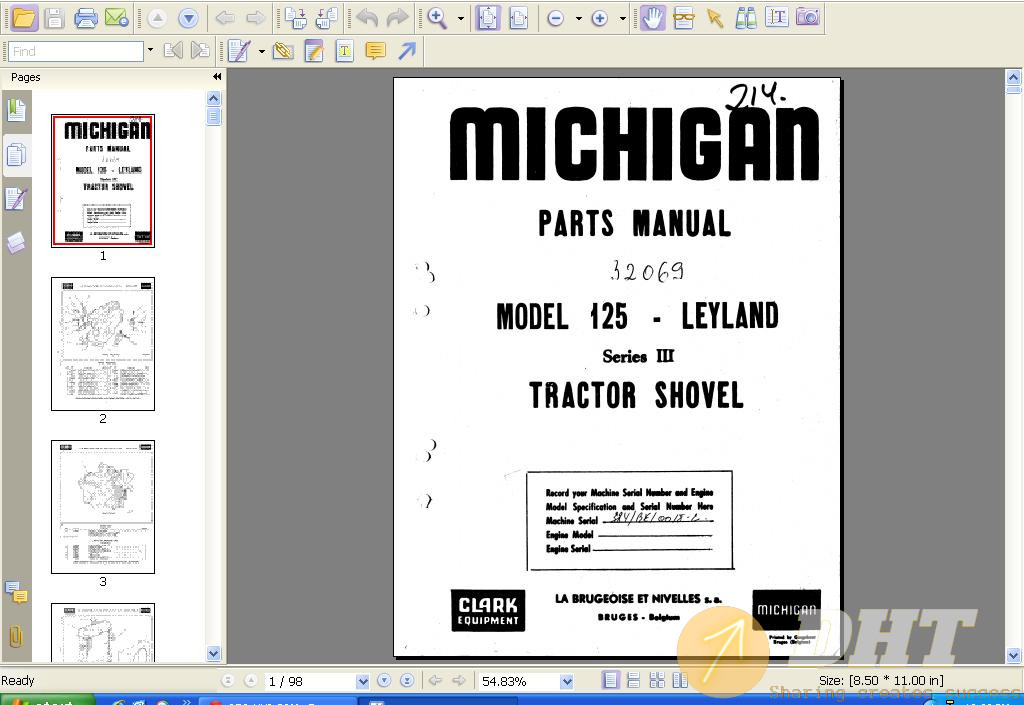Screen dimensions: 1024x705
Task: Go to first page in status bar
Action: (x=228, y=681)
